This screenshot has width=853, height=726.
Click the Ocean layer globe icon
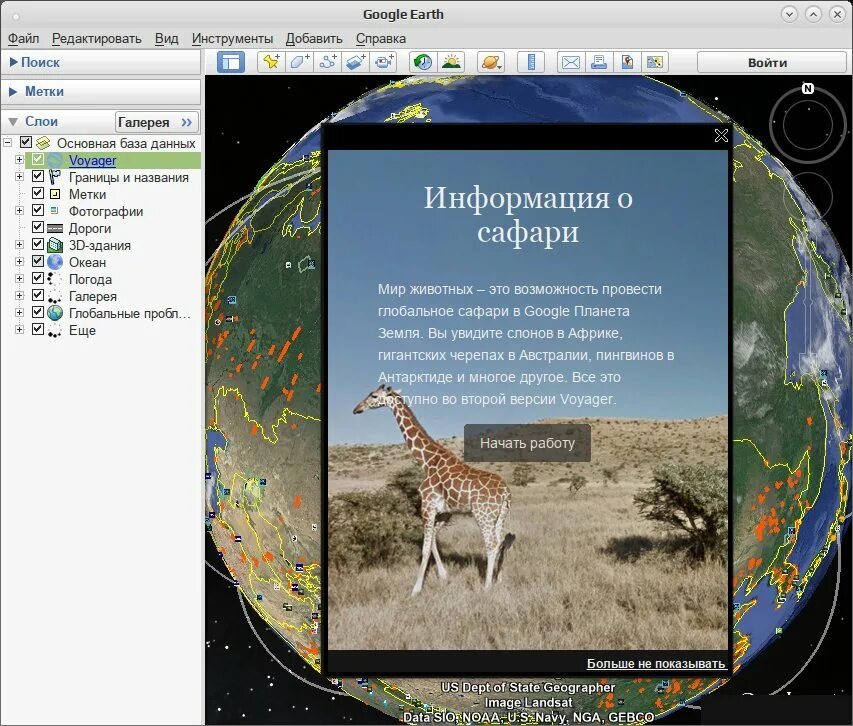[x=55, y=262]
